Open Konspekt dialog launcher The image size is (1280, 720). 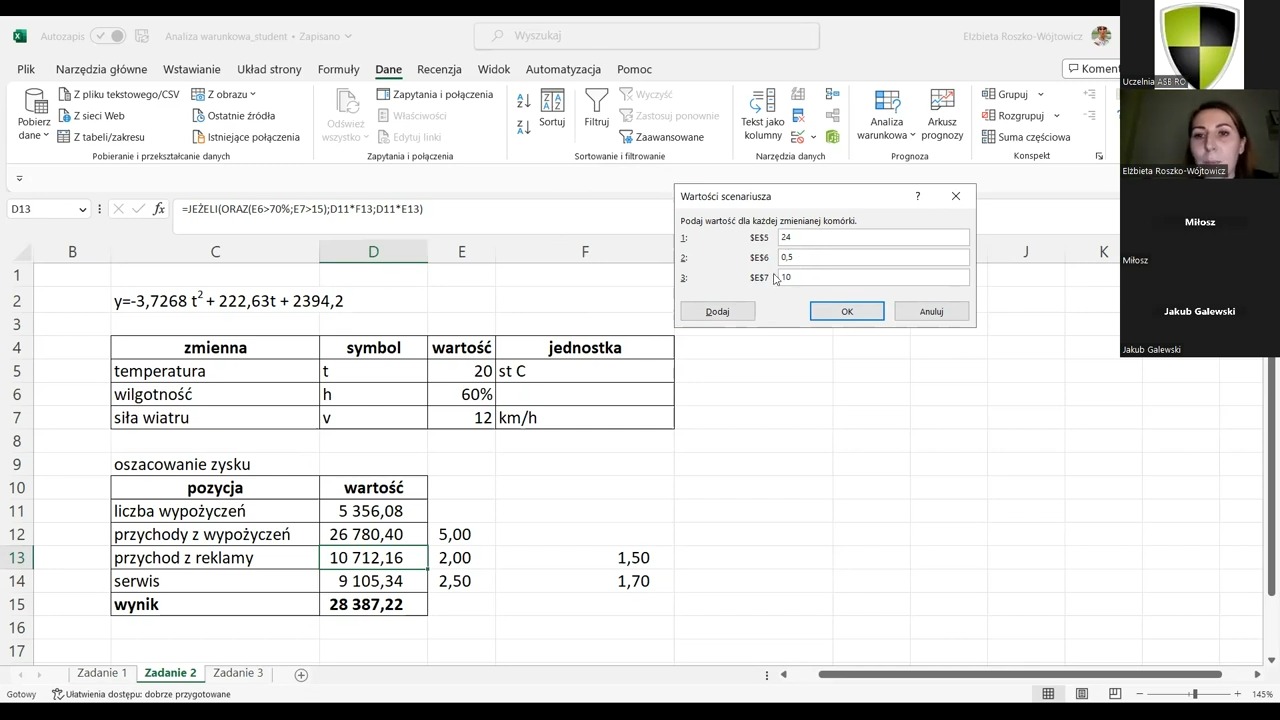tap(1099, 156)
